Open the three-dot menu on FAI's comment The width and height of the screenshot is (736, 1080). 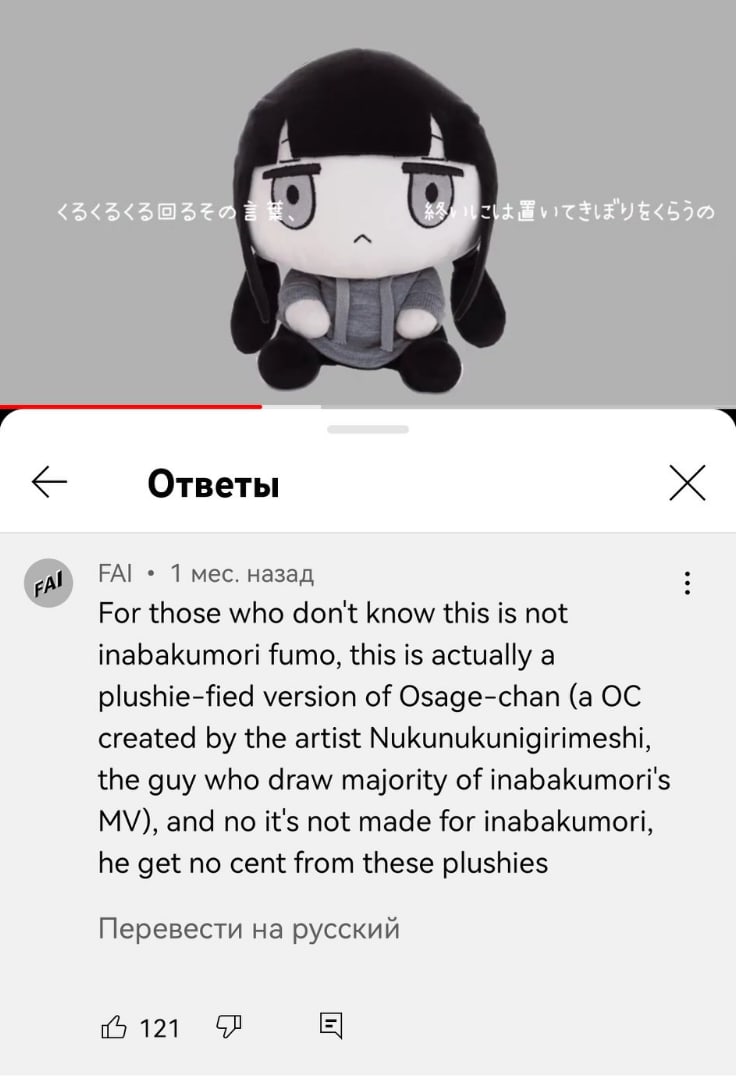(x=687, y=583)
